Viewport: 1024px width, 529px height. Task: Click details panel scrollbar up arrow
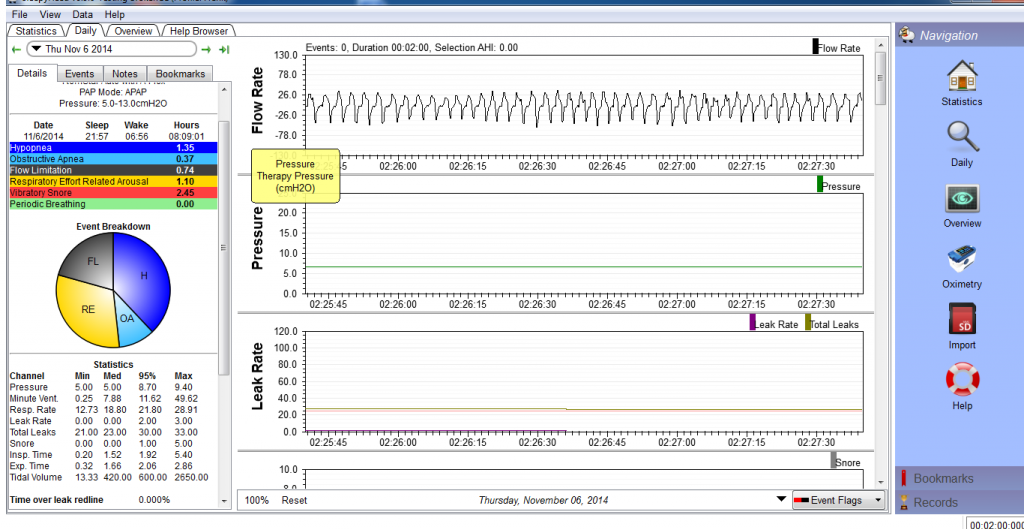pos(225,88)
